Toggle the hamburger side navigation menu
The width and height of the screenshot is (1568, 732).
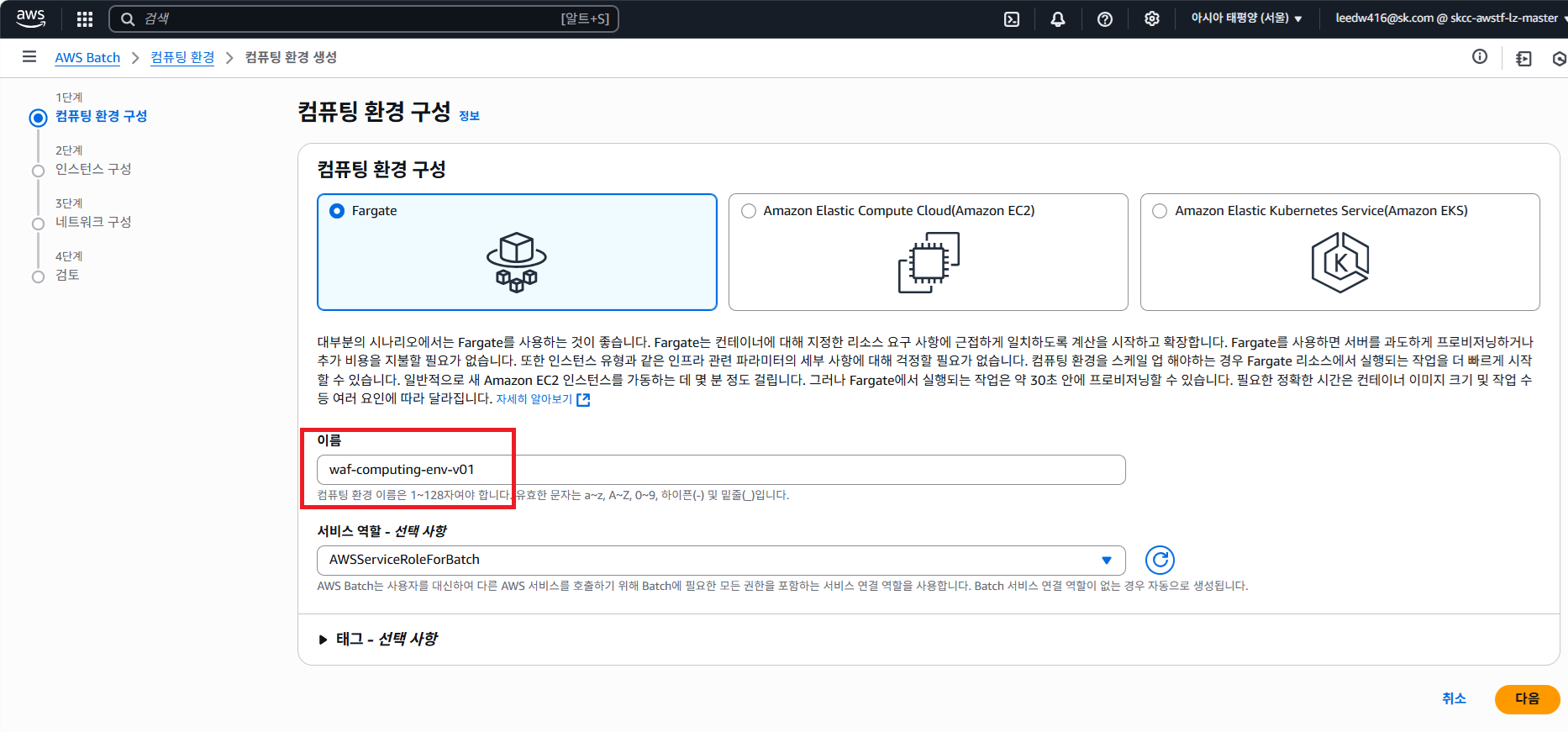29,57
